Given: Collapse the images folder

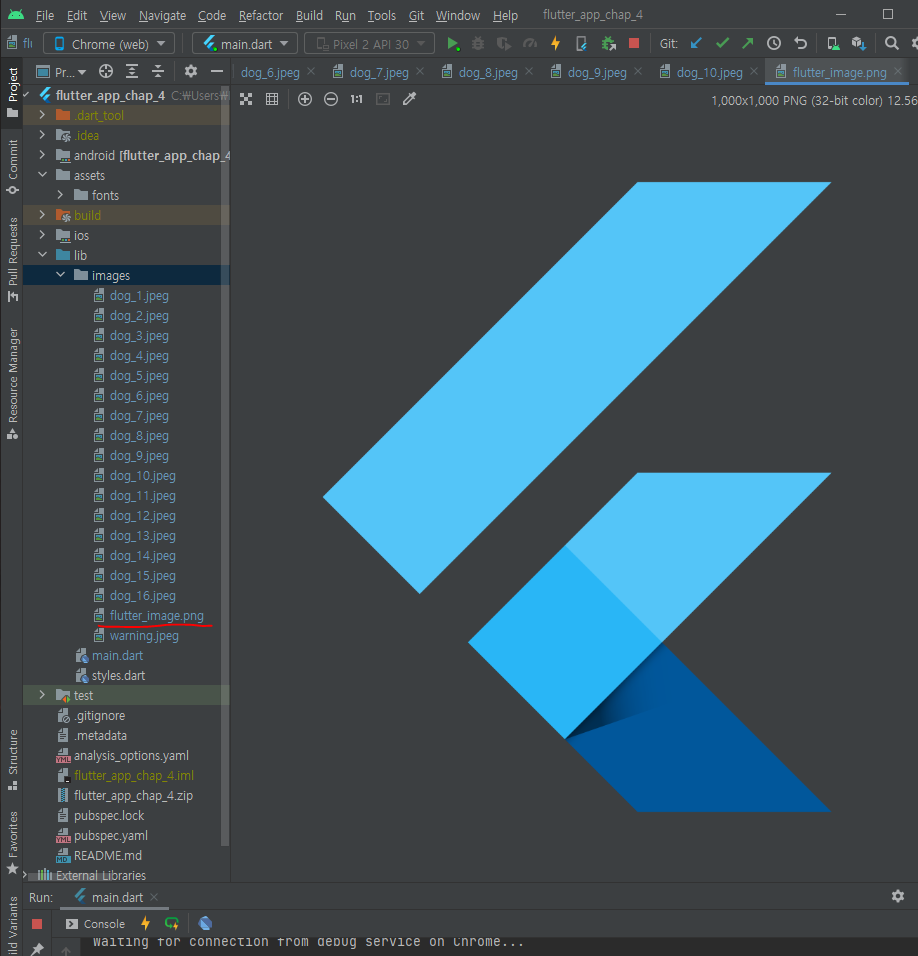Looking at the screenshot, I should tap(60, 275).
